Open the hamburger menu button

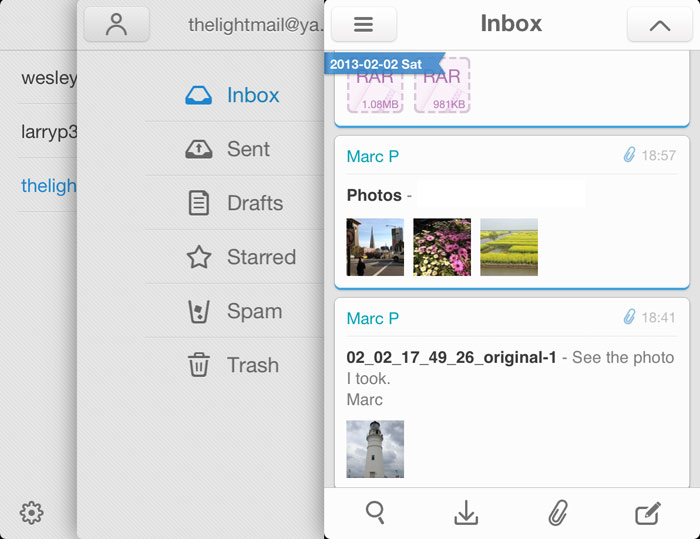[x=363, y=24]
